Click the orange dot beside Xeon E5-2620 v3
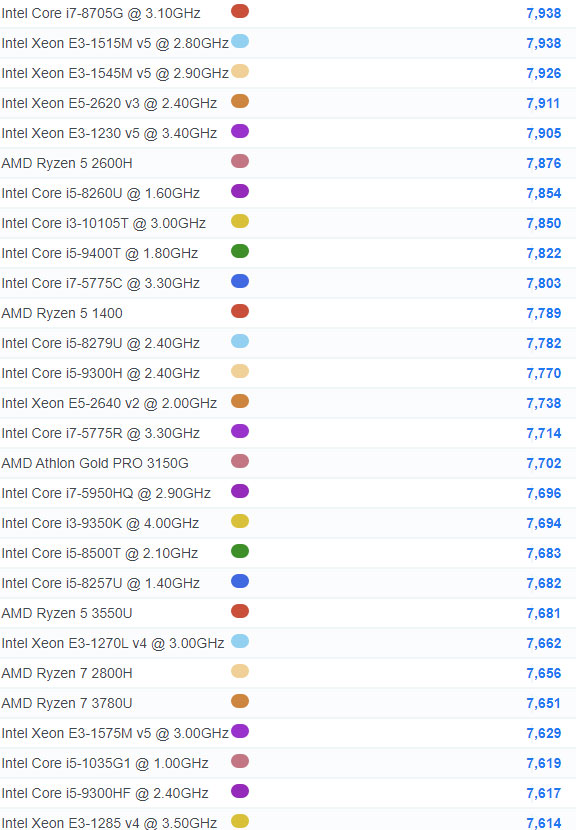This screenshot has height=830, width=576. tap(240, 101)
